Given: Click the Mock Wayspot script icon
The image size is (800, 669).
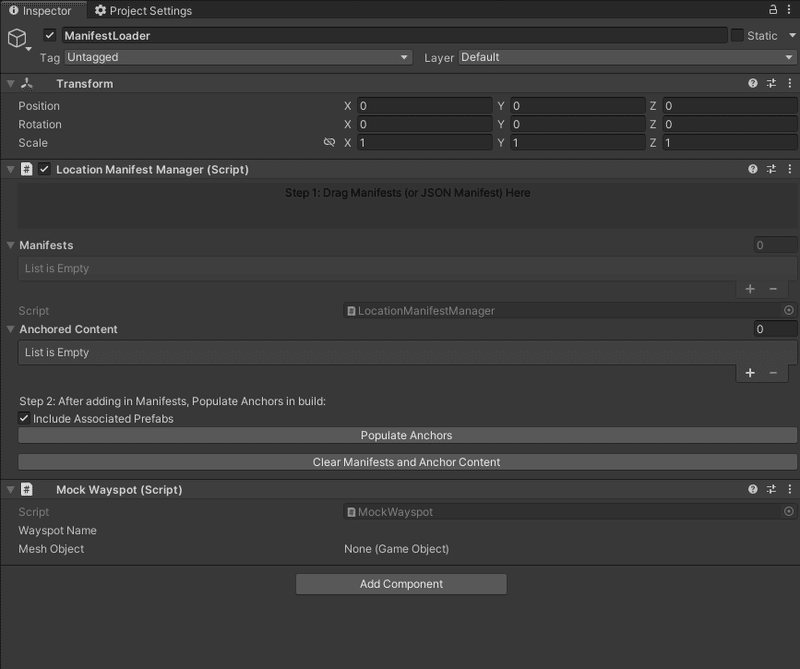Looking at the screenshot, I should (27, 489).
